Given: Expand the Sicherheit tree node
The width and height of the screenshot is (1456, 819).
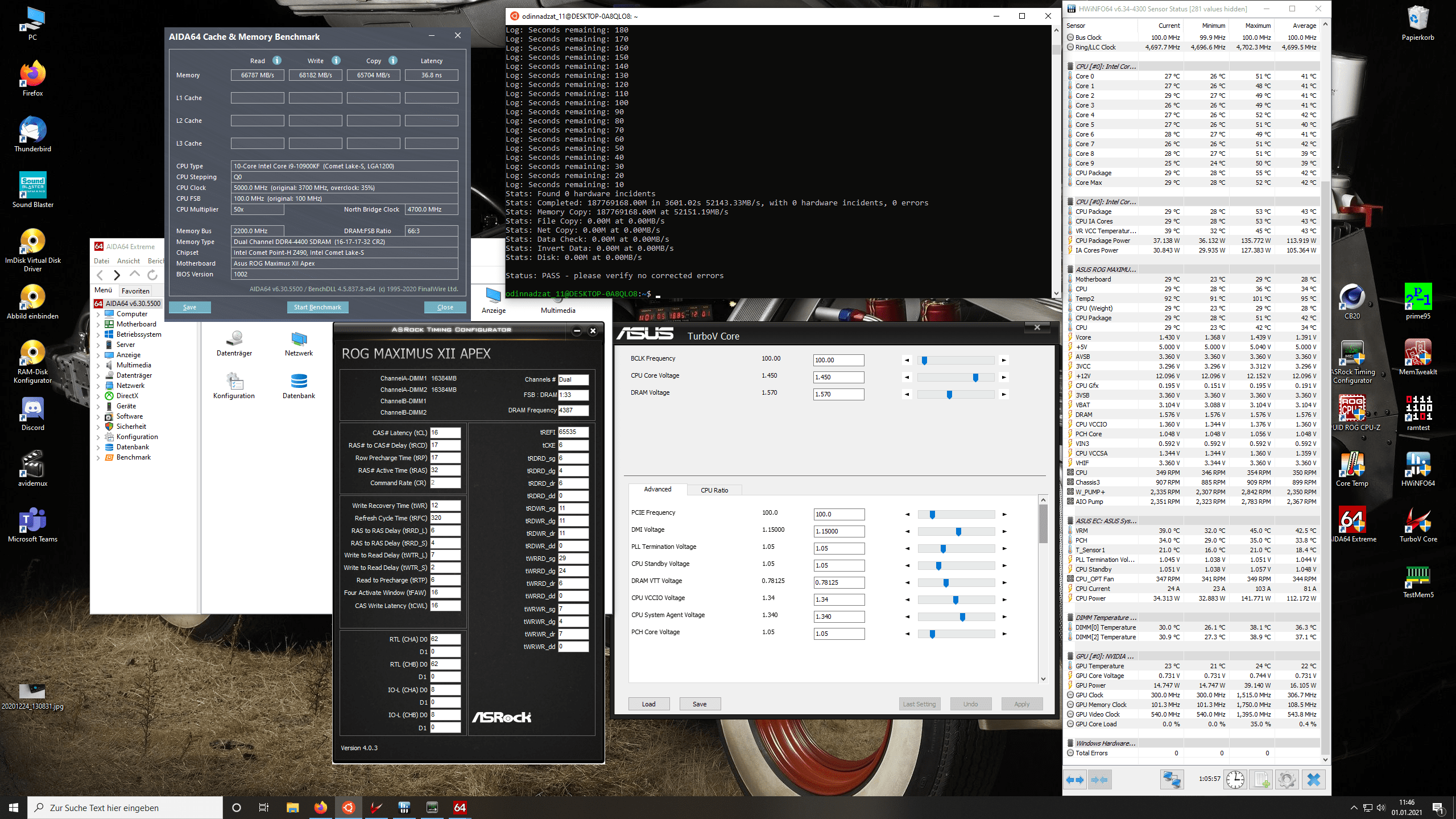Looking at the screenshot, I should [98, 427].
